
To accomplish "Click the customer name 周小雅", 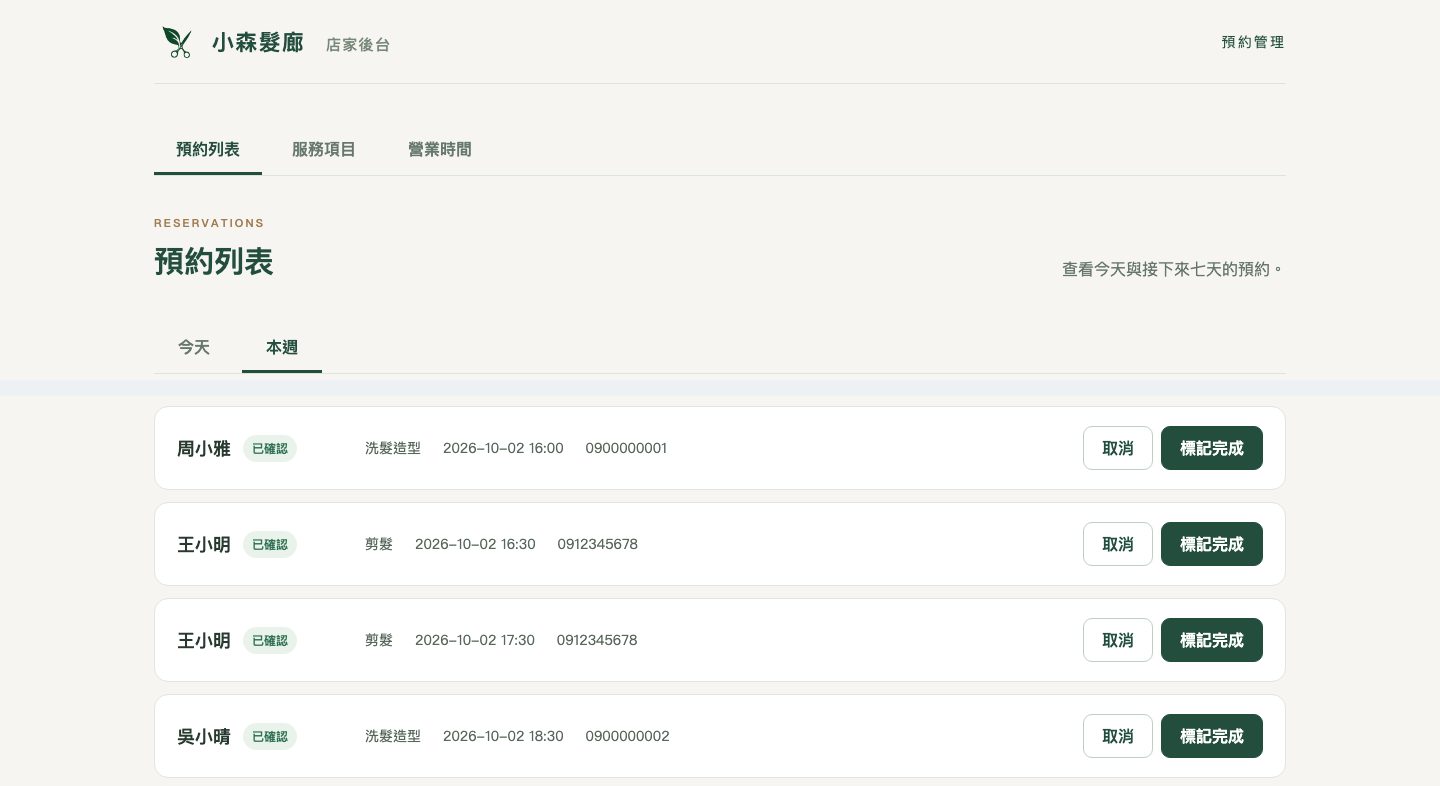I will (204, 448).
